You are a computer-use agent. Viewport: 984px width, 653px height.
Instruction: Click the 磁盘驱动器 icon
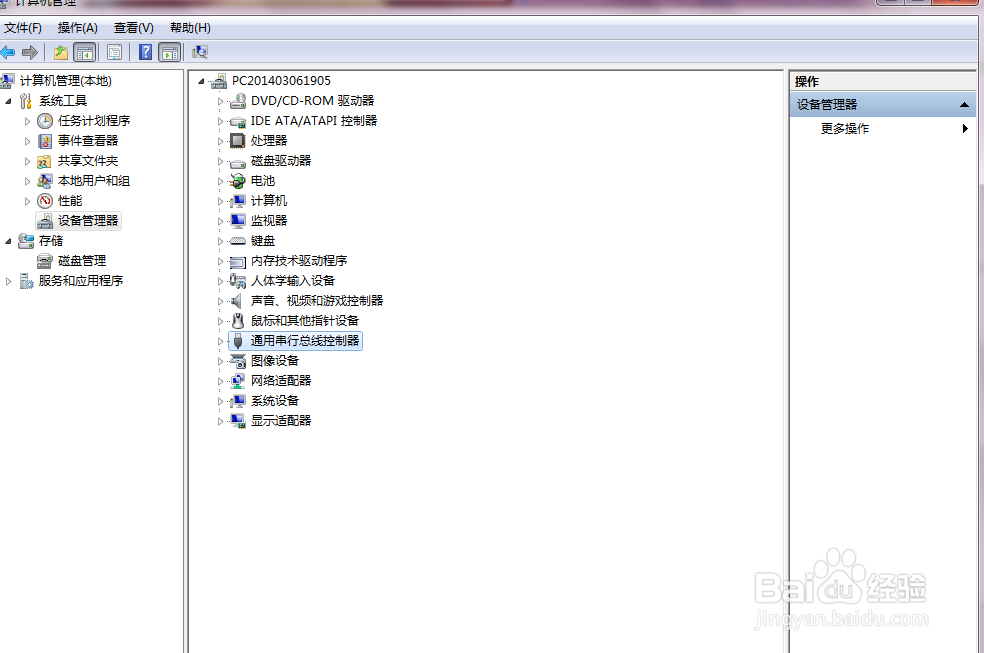point(237,162)
